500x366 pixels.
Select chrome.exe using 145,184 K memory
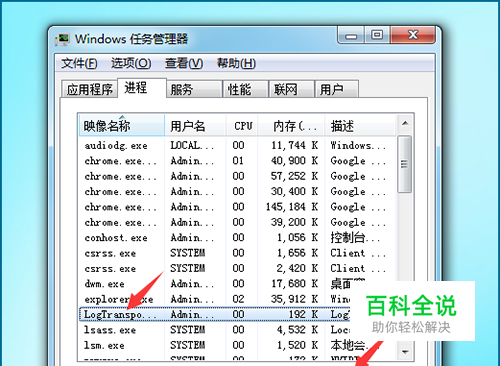tap(238, 207)
